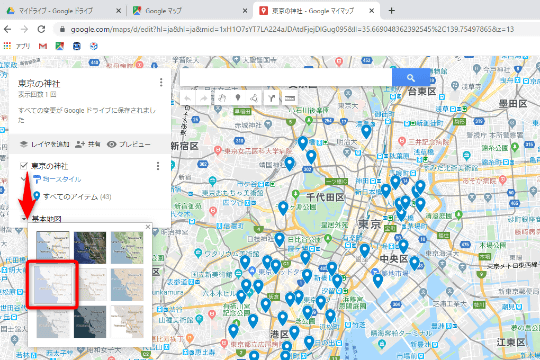The height and width of the screenshot is (360, 540).
Task: Toggle the 東京の神社 layer checkbox
Action: click(24, 166)
